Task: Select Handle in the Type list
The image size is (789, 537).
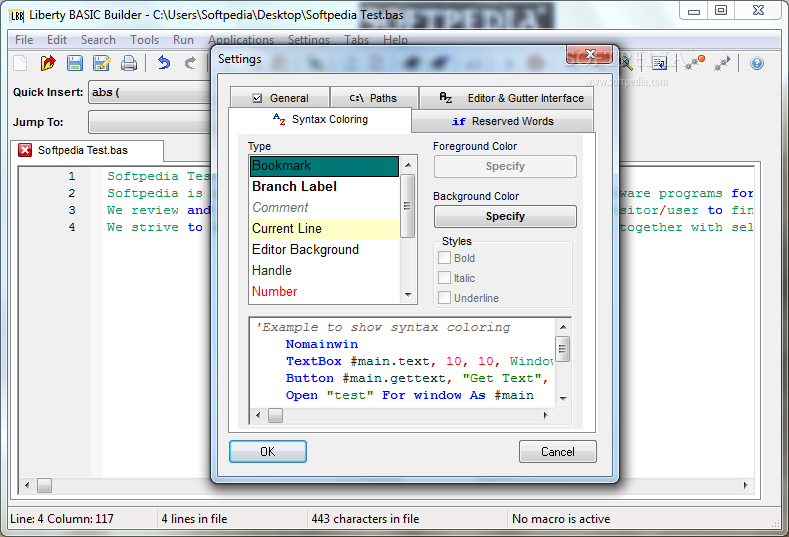Action: coord(324,271)
